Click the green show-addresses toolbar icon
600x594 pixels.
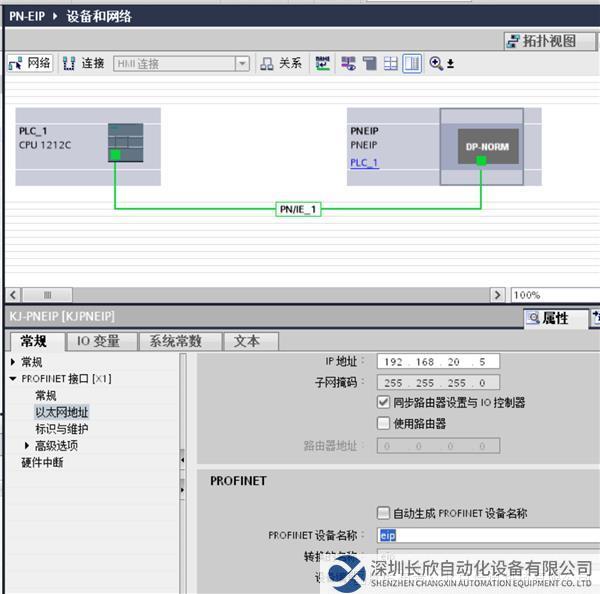pos(322,63)
